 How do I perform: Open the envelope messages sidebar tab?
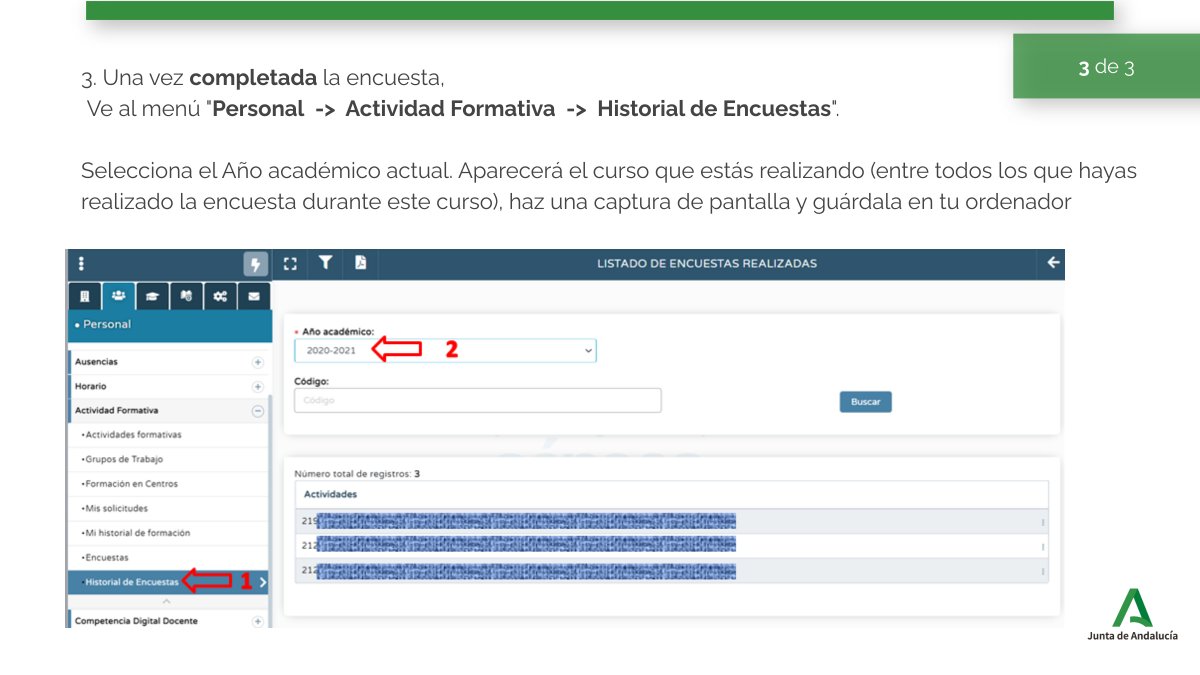click(254, 296)
